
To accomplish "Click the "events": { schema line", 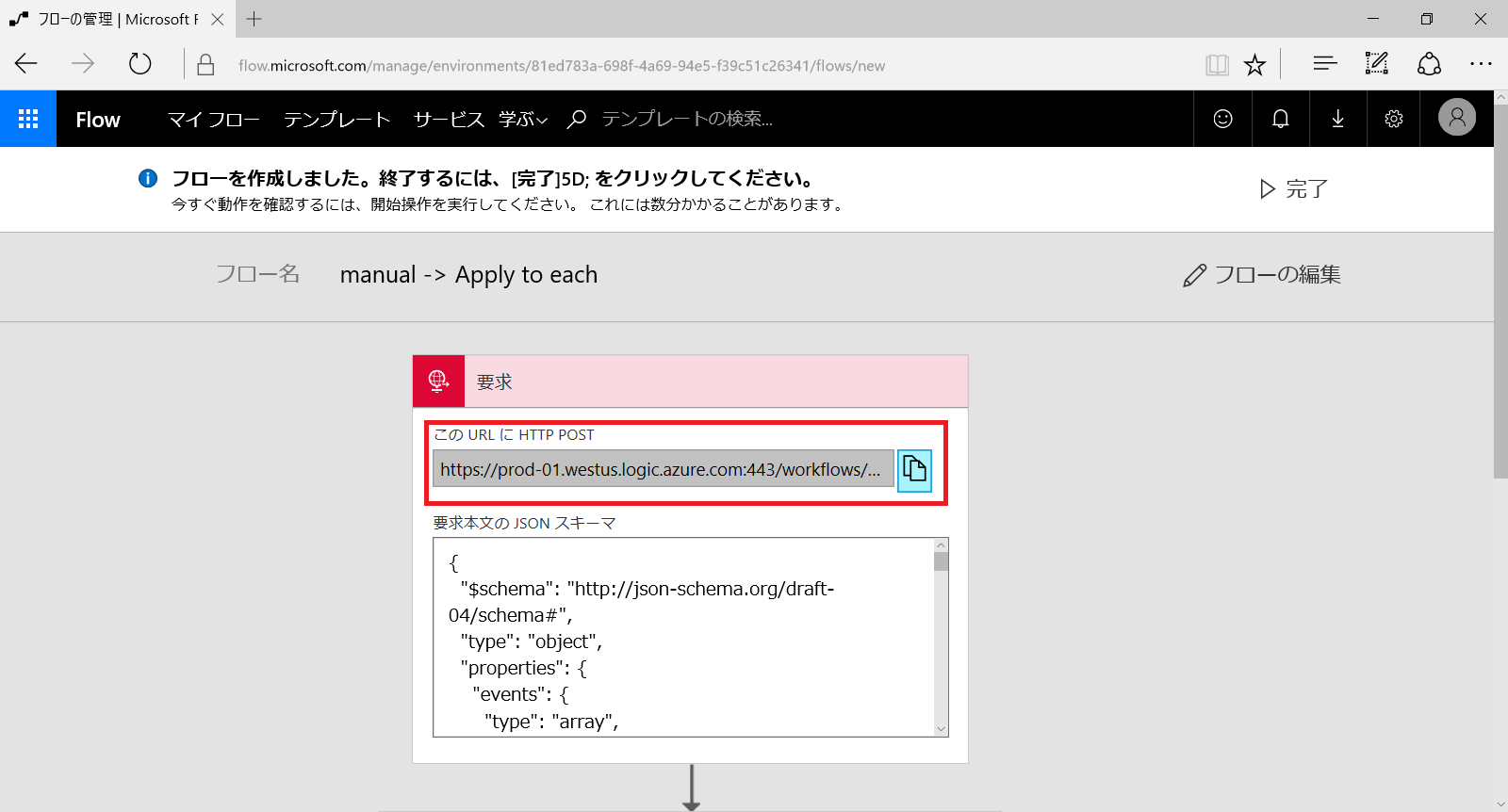I will pyautogui.click(x=521, y=694).
